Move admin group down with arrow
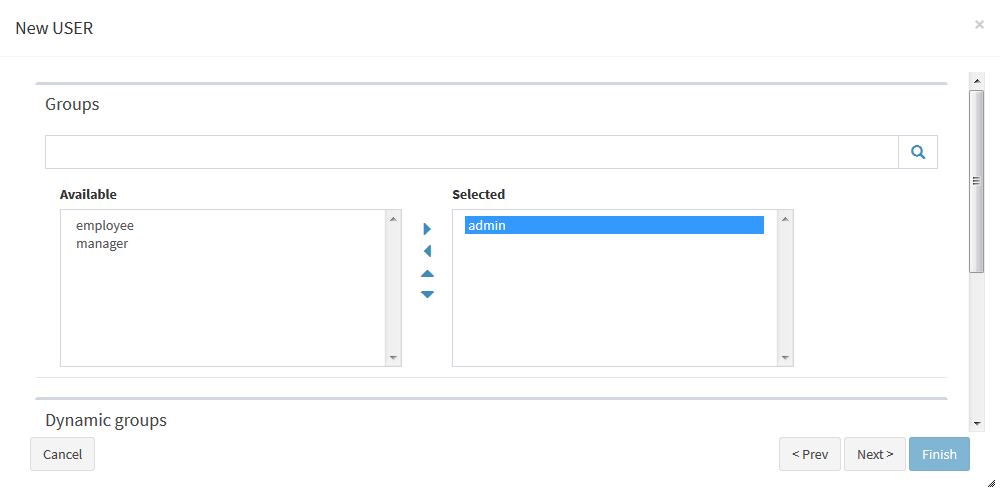The image size is (1000, 492). 427,294
